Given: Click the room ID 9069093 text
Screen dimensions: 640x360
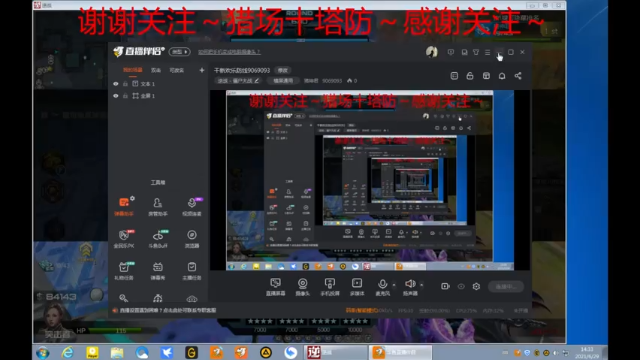Looking at the screenshot, I should tap(332, 81).
